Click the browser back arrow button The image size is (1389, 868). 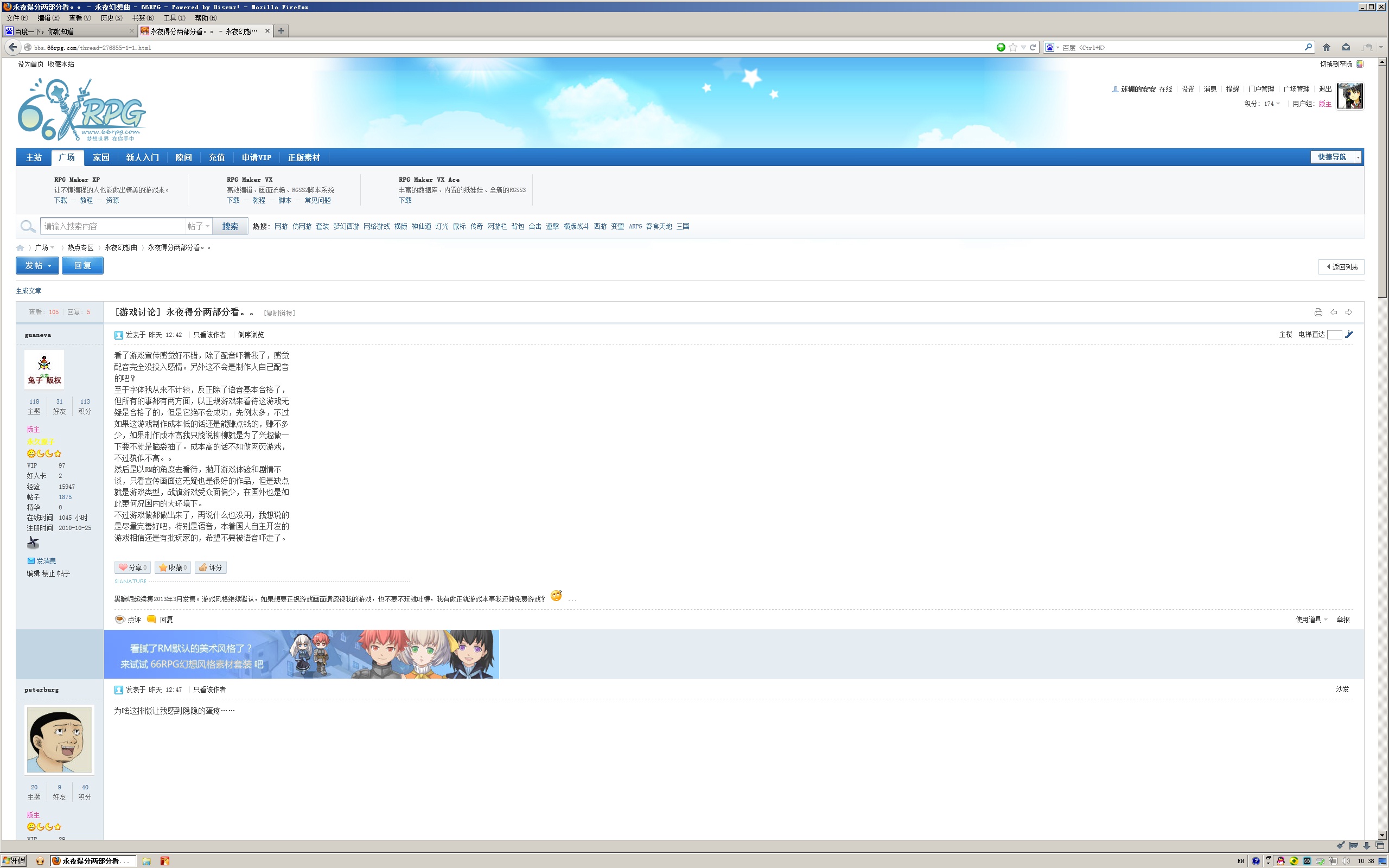point(12,47)
